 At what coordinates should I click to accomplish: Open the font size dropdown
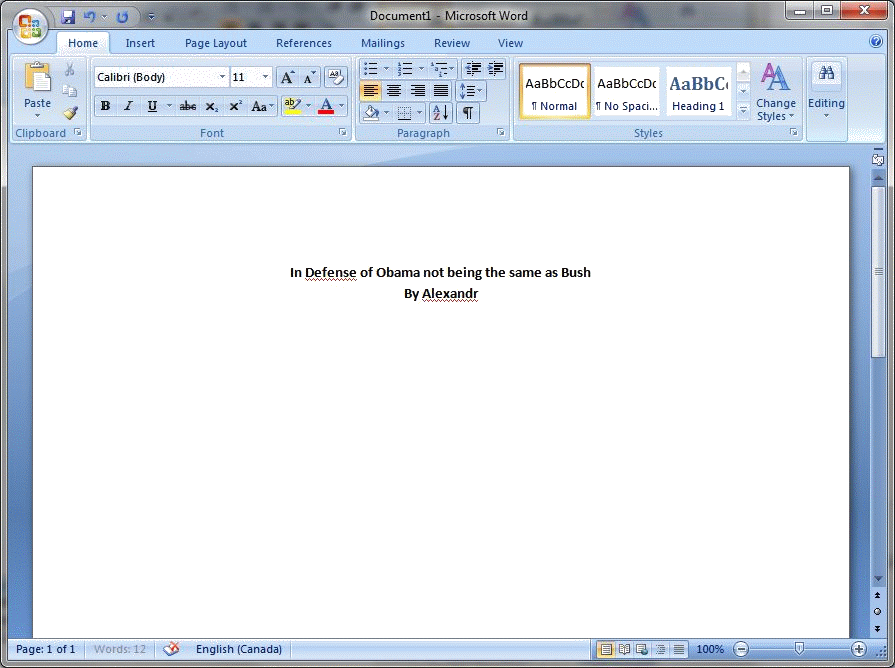[265, 77]
